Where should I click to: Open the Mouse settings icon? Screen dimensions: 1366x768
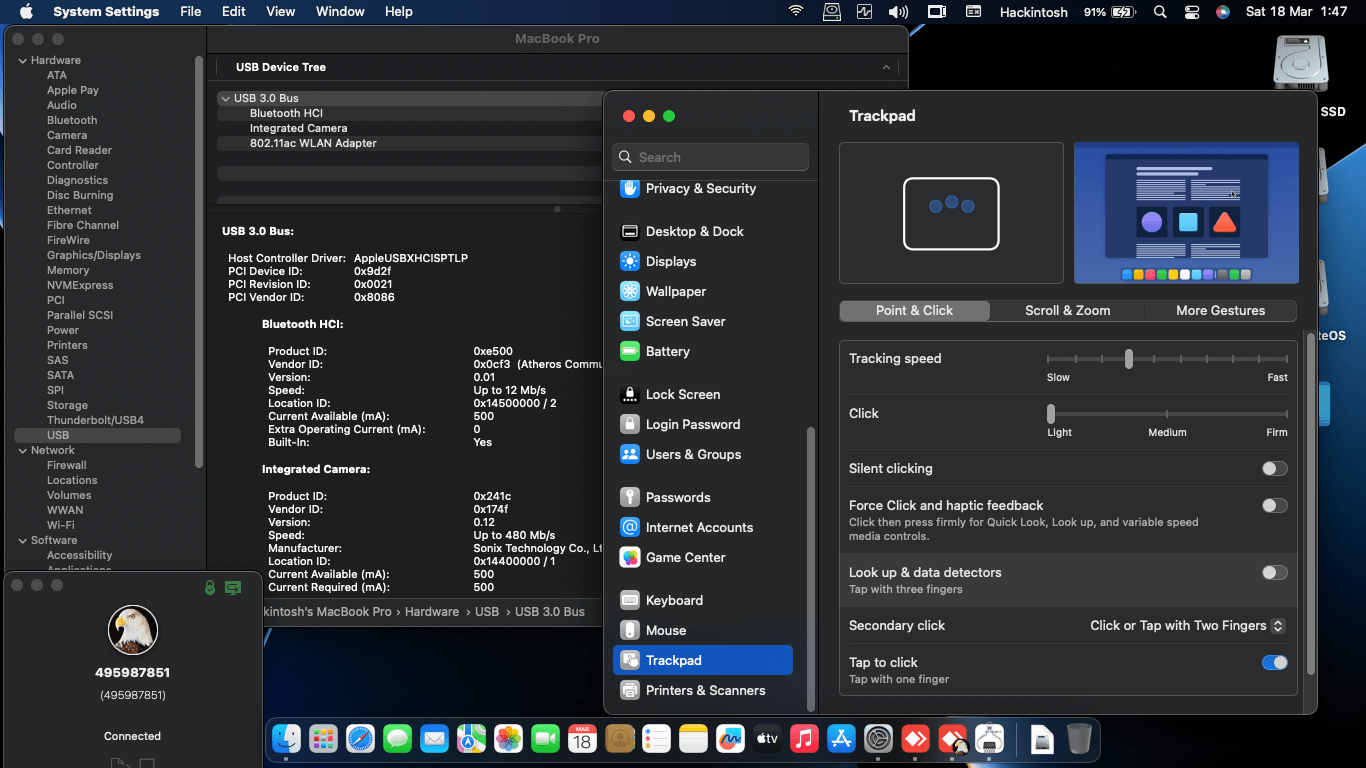tap(629, 630)
